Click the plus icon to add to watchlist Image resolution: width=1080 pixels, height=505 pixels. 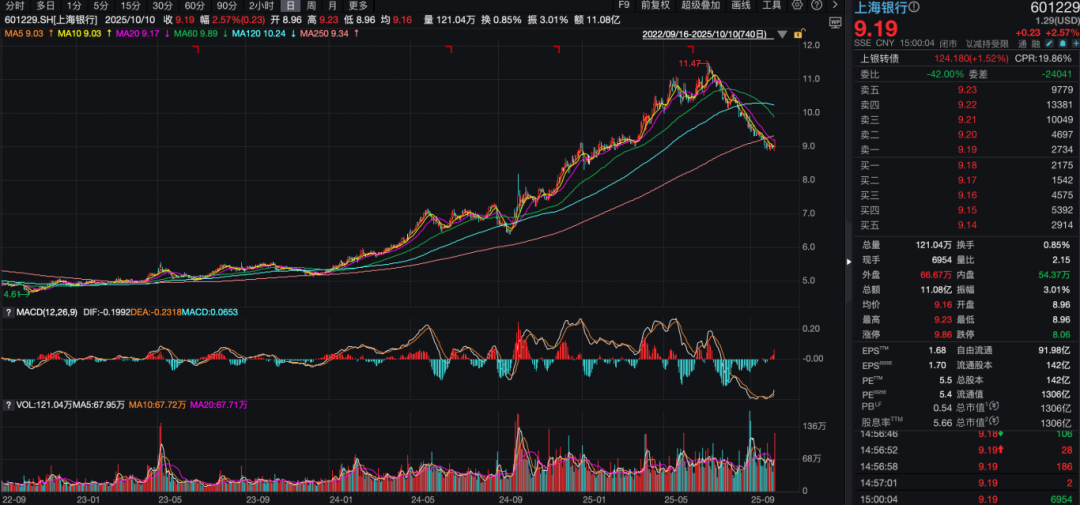[x=1075, y=43]
